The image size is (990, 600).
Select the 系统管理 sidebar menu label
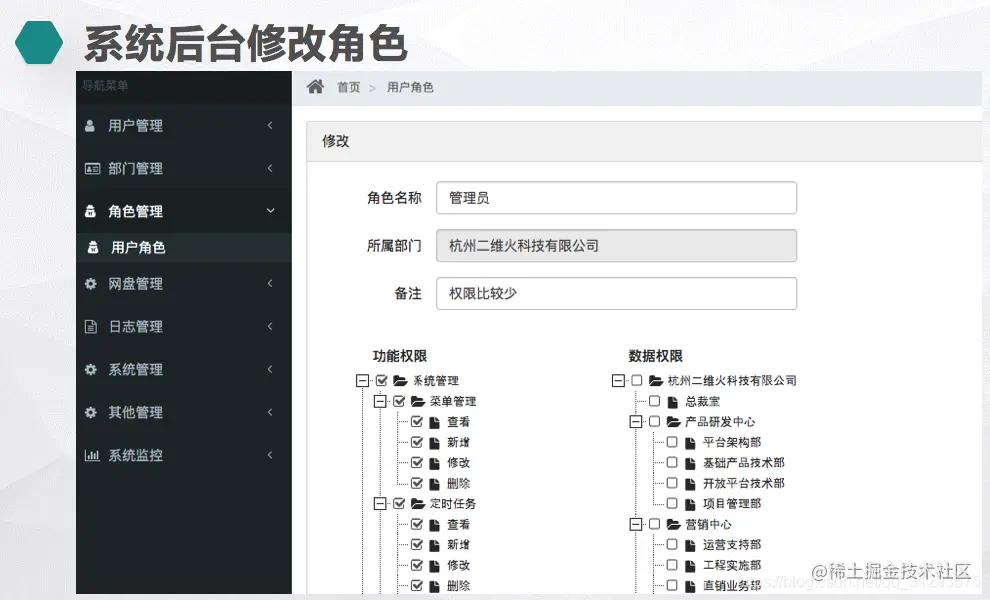[135, 369]
